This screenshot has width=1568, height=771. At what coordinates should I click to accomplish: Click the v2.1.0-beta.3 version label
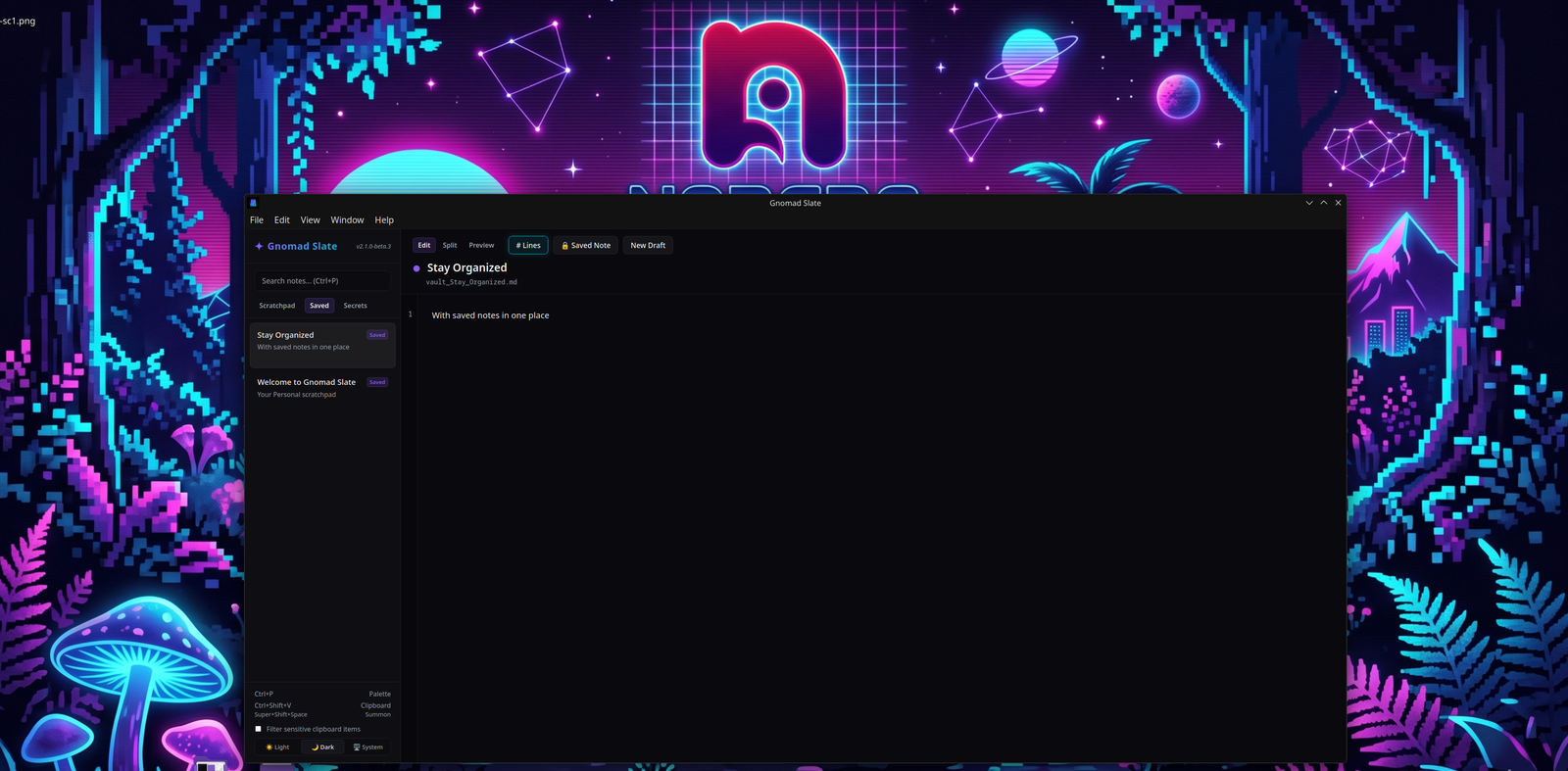[x=373, y=247]
